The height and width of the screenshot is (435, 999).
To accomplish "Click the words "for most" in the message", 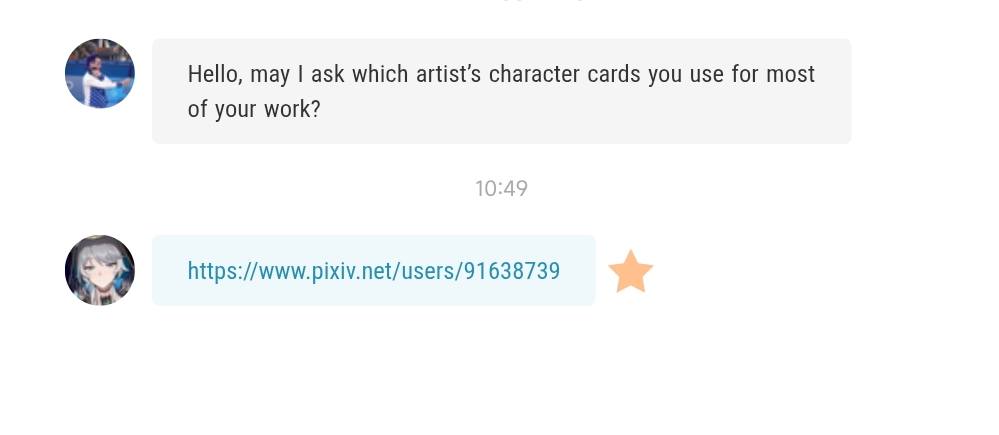I will point(773,75).
